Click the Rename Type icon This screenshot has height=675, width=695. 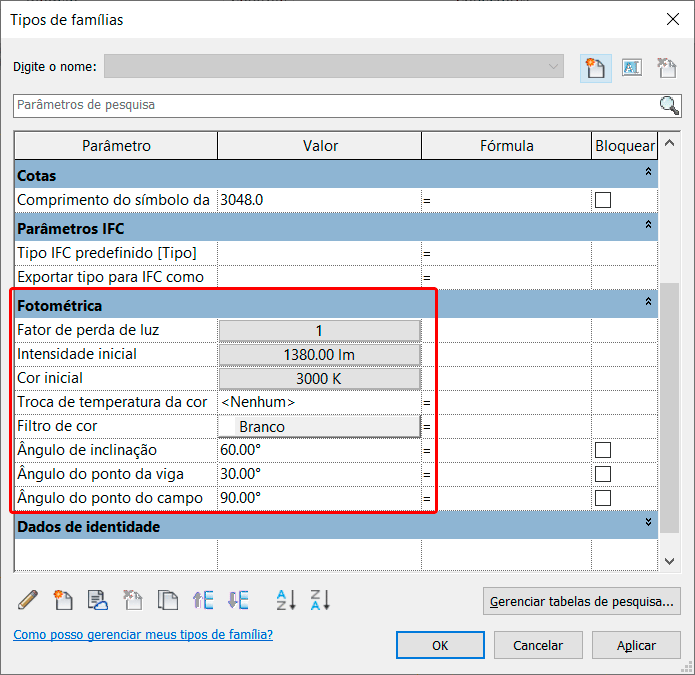click(632, 68)
